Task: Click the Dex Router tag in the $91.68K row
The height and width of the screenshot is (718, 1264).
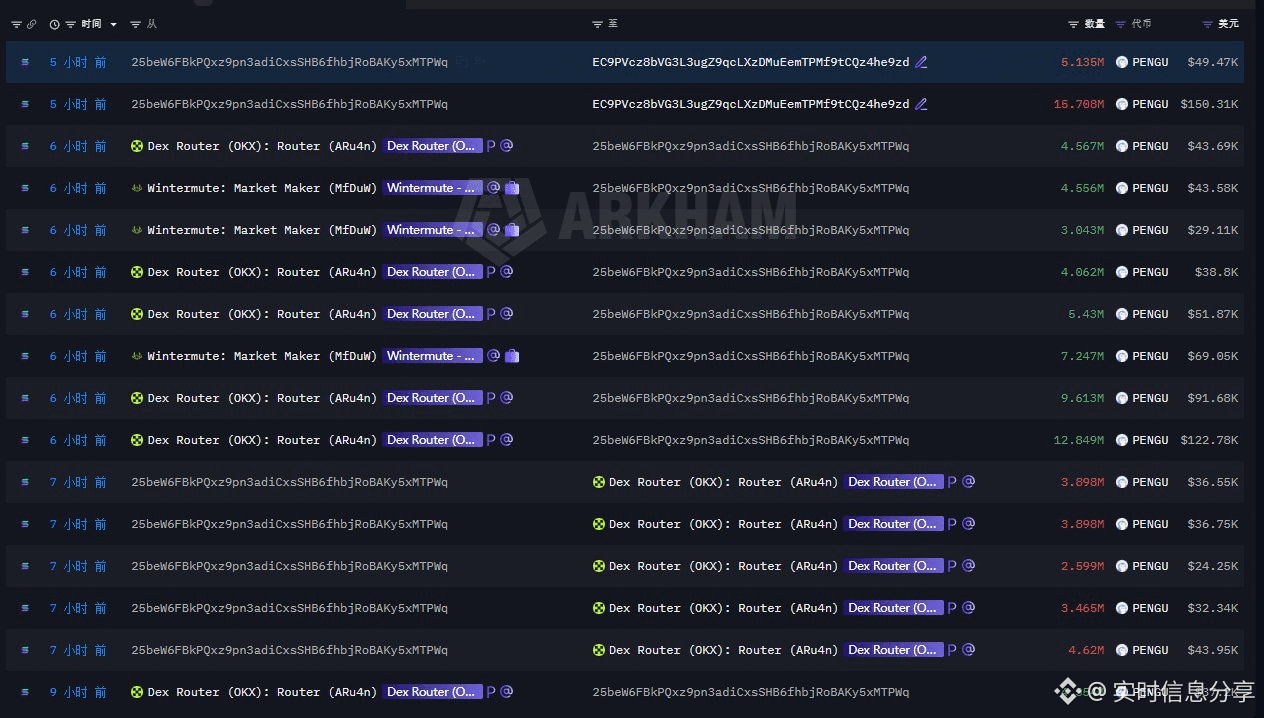Action: pyautogui.click(x=432, y=398)
